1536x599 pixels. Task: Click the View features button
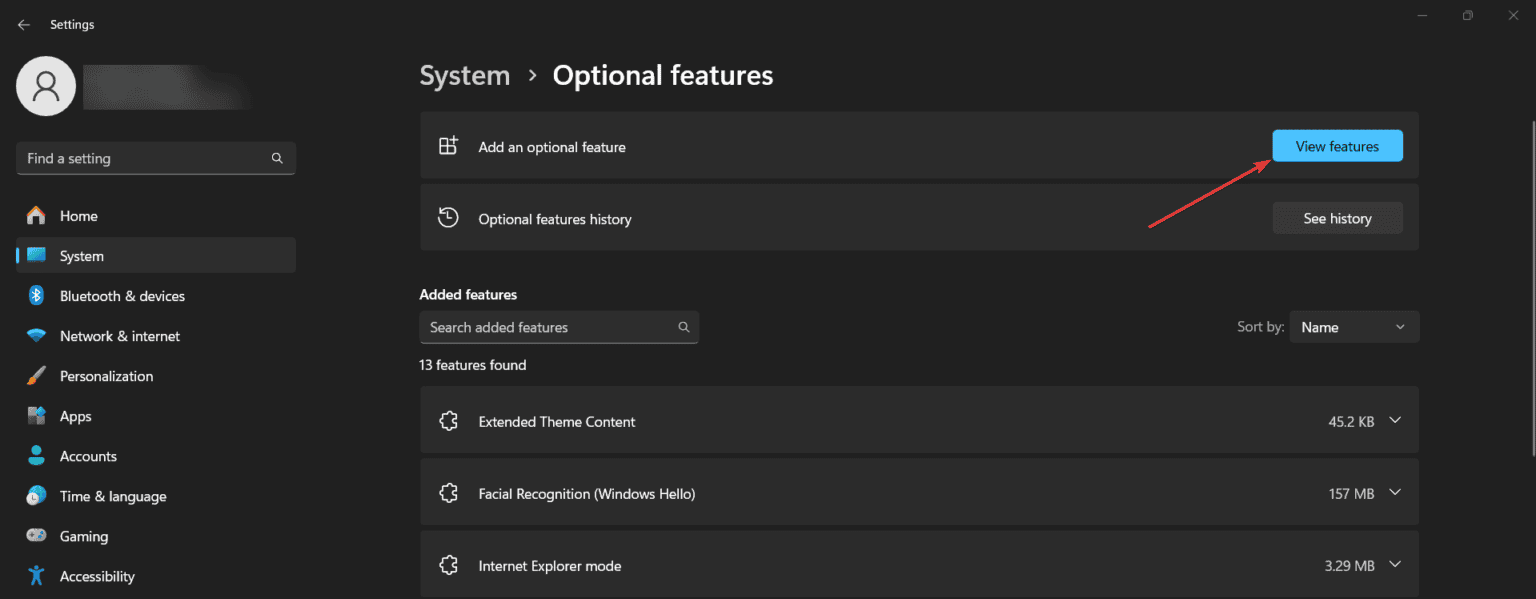pos(1337,146)
